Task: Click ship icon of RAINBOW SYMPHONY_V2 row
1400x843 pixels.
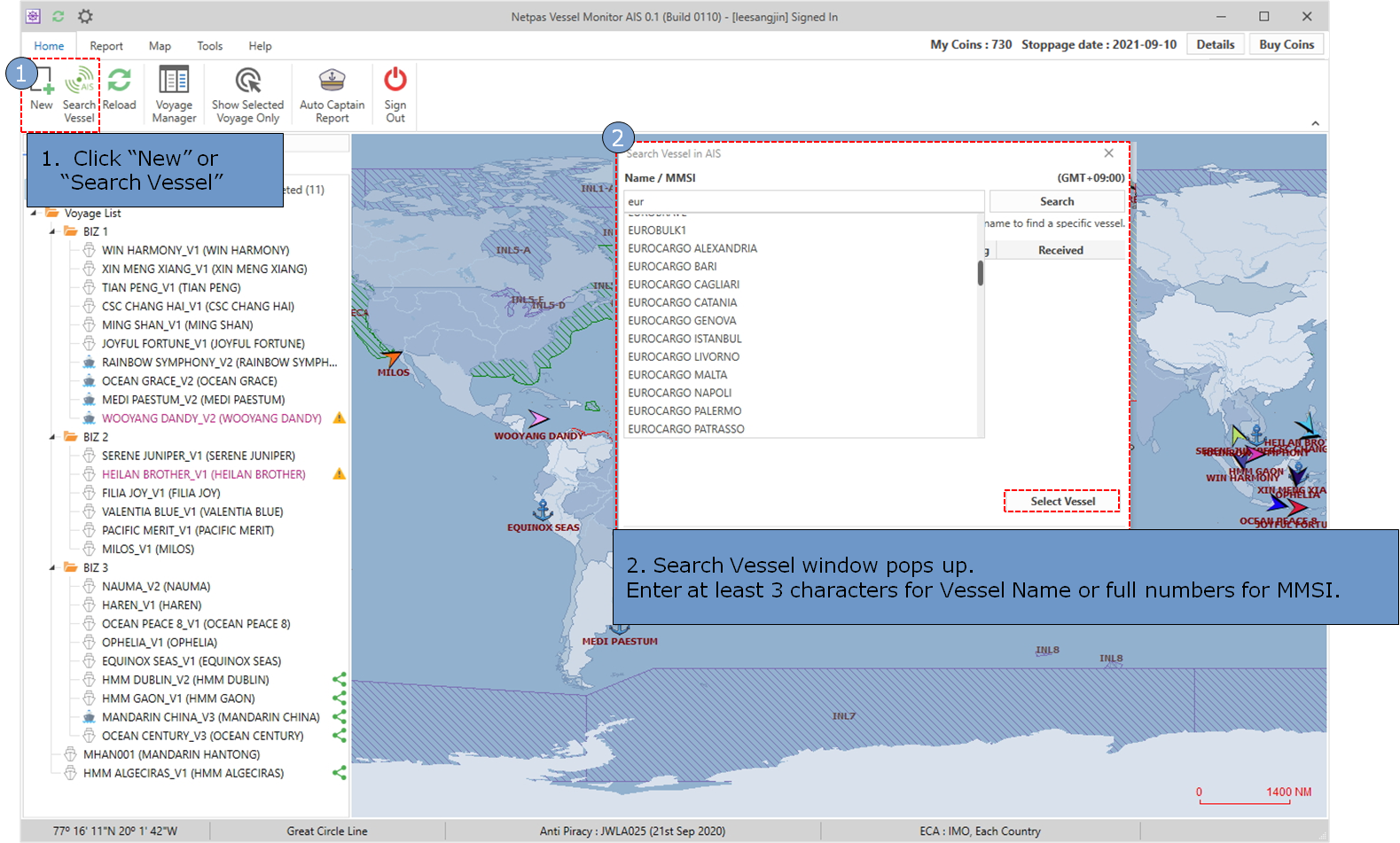Action: point(89,362)
